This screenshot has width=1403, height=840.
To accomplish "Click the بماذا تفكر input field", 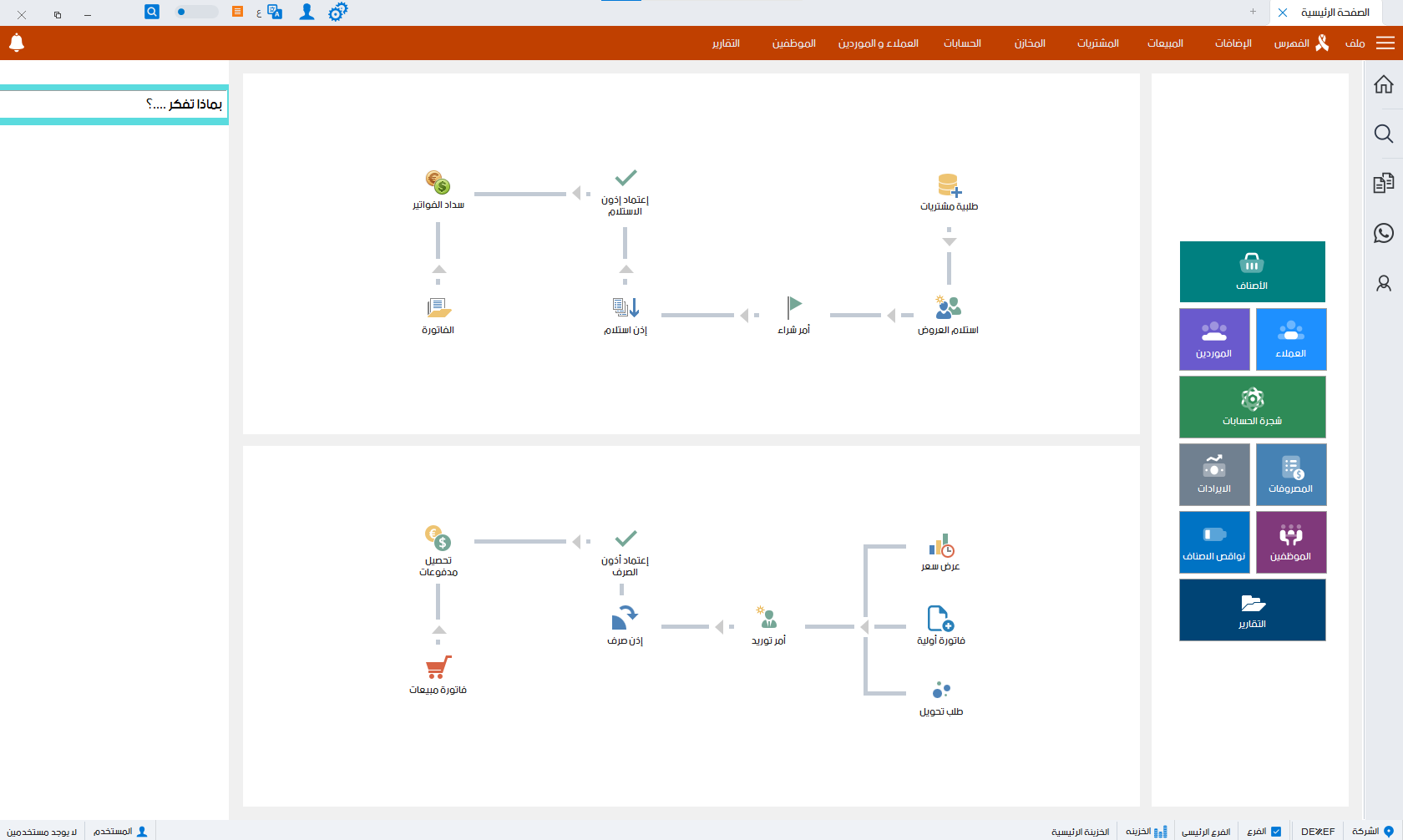I will point(114,104).
